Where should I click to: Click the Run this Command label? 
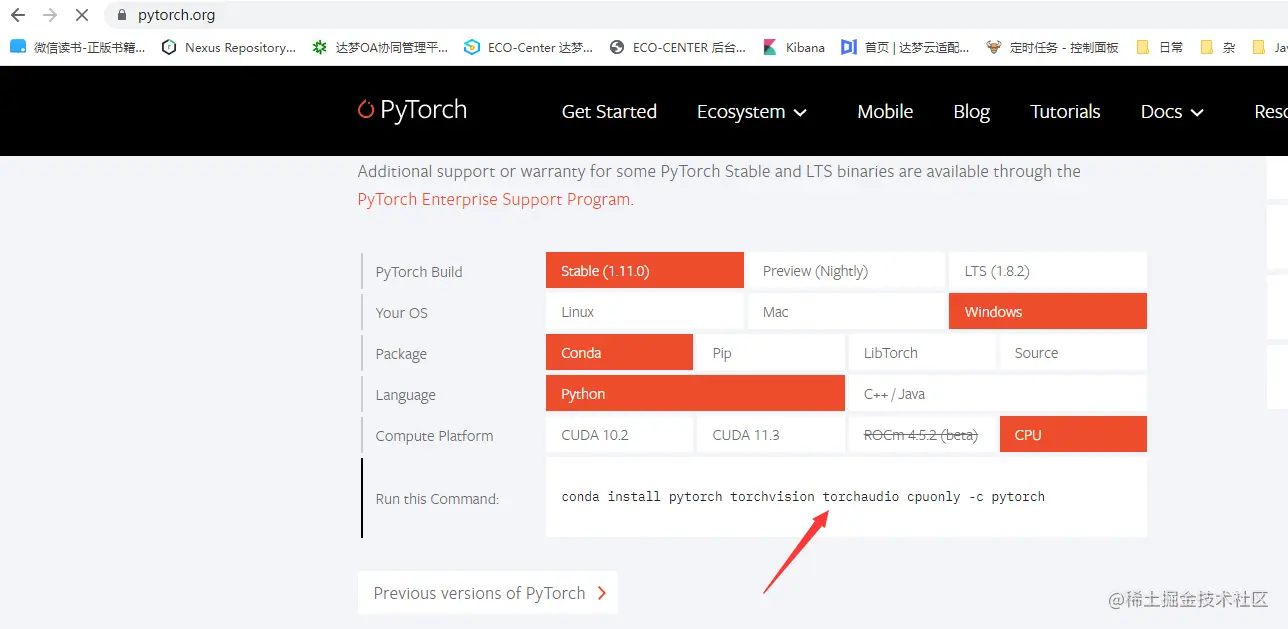(x=437, y=498)
